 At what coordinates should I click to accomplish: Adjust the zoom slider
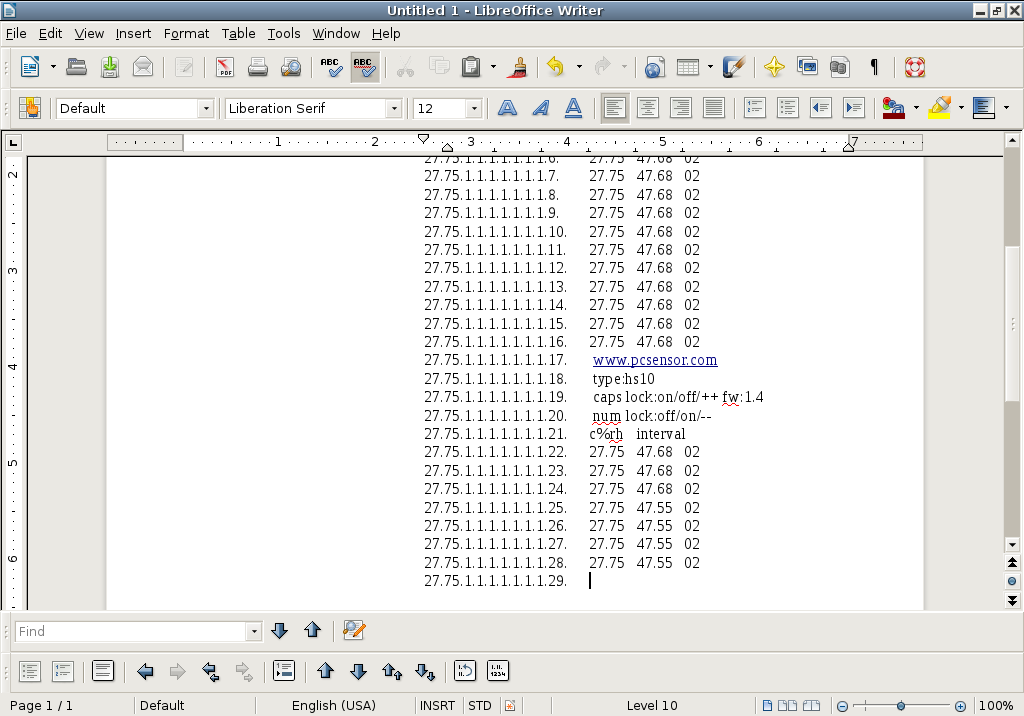click(x=901, y=705)
